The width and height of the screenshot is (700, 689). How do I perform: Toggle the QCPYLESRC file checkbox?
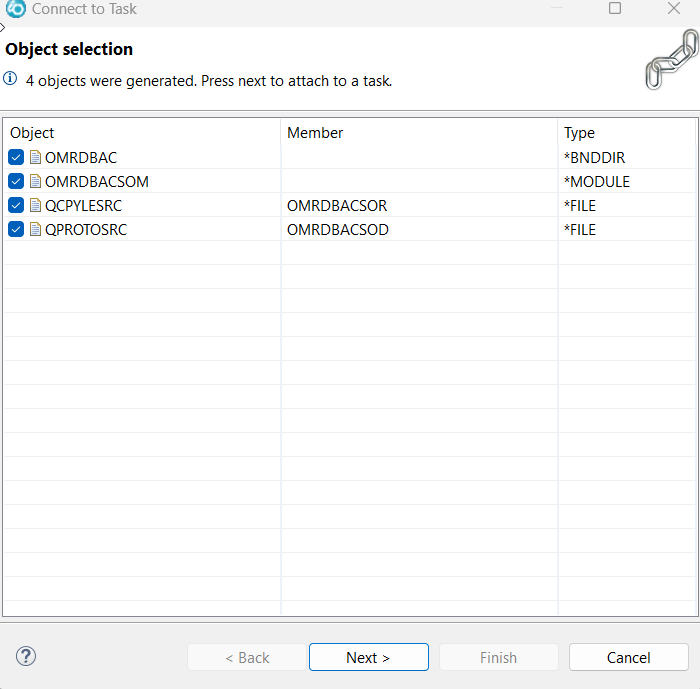coord(16,205)
